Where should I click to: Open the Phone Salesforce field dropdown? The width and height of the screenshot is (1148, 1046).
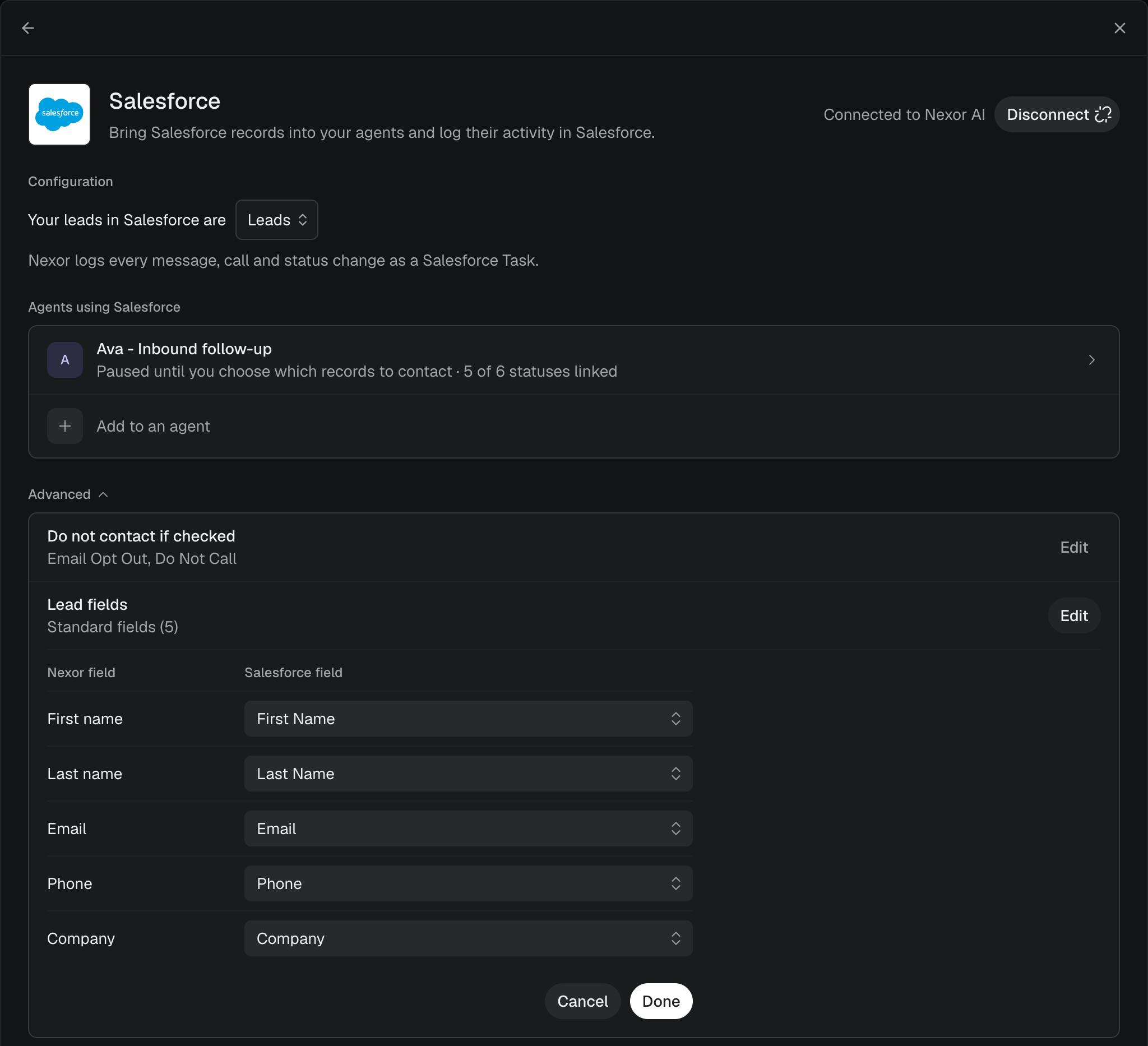point(468,883)
